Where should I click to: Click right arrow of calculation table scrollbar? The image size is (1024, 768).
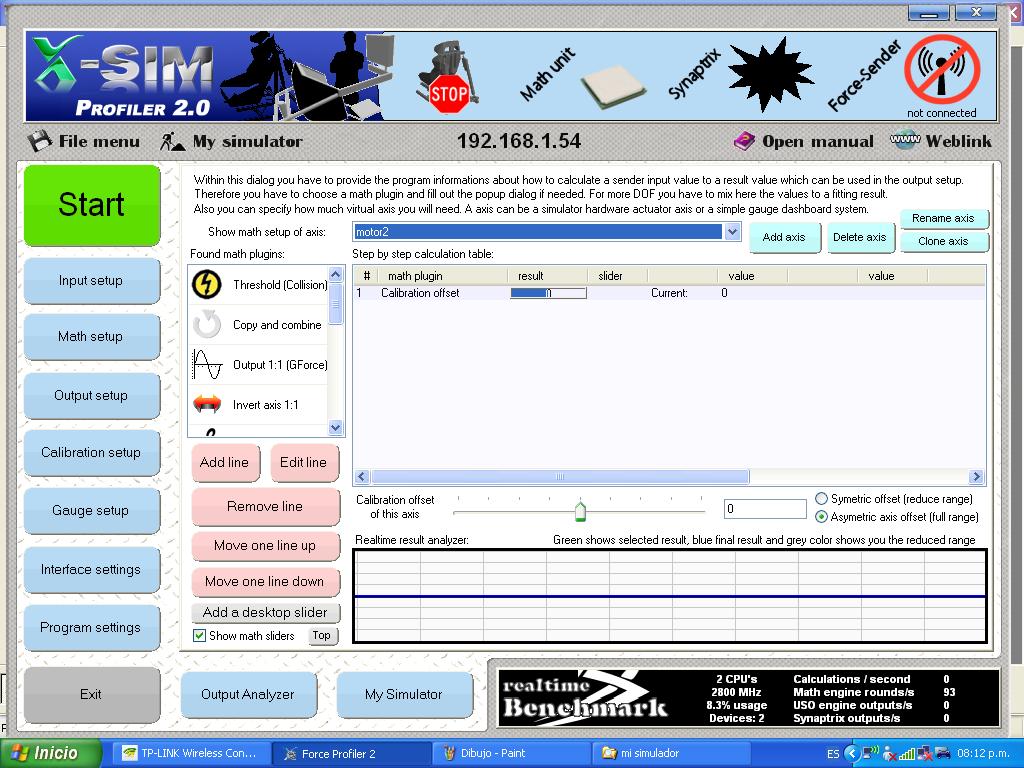tap(976, 477)
